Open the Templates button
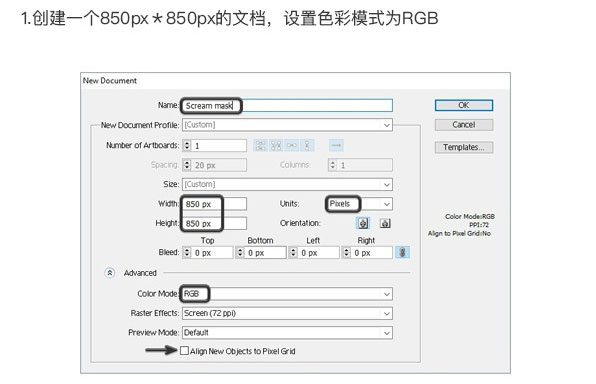This screenshot has width=596, height=384. (464, 147)
